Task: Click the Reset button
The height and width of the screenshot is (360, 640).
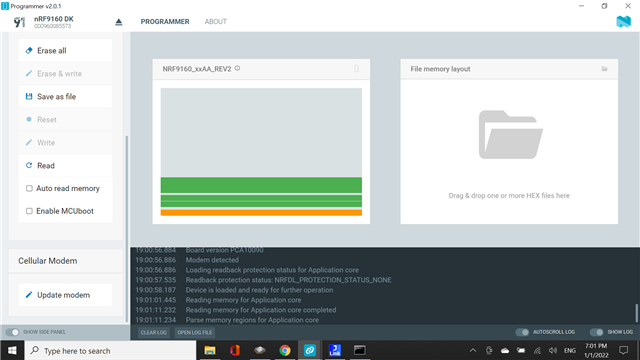Action: (65, 120)
